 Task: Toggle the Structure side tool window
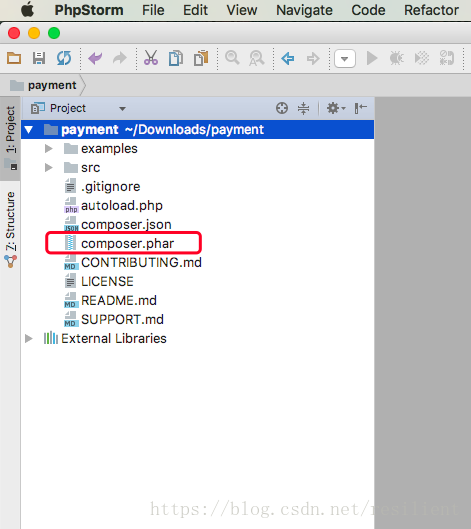[x=10, y=229]
